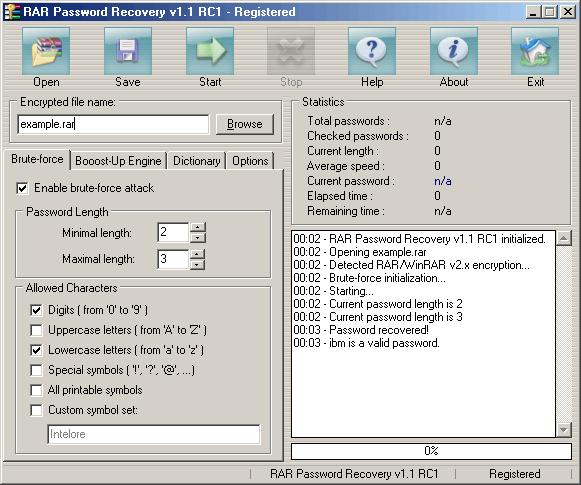Click the Minimal length value field
Screen dimensions: 581x485
coord(173,233)
